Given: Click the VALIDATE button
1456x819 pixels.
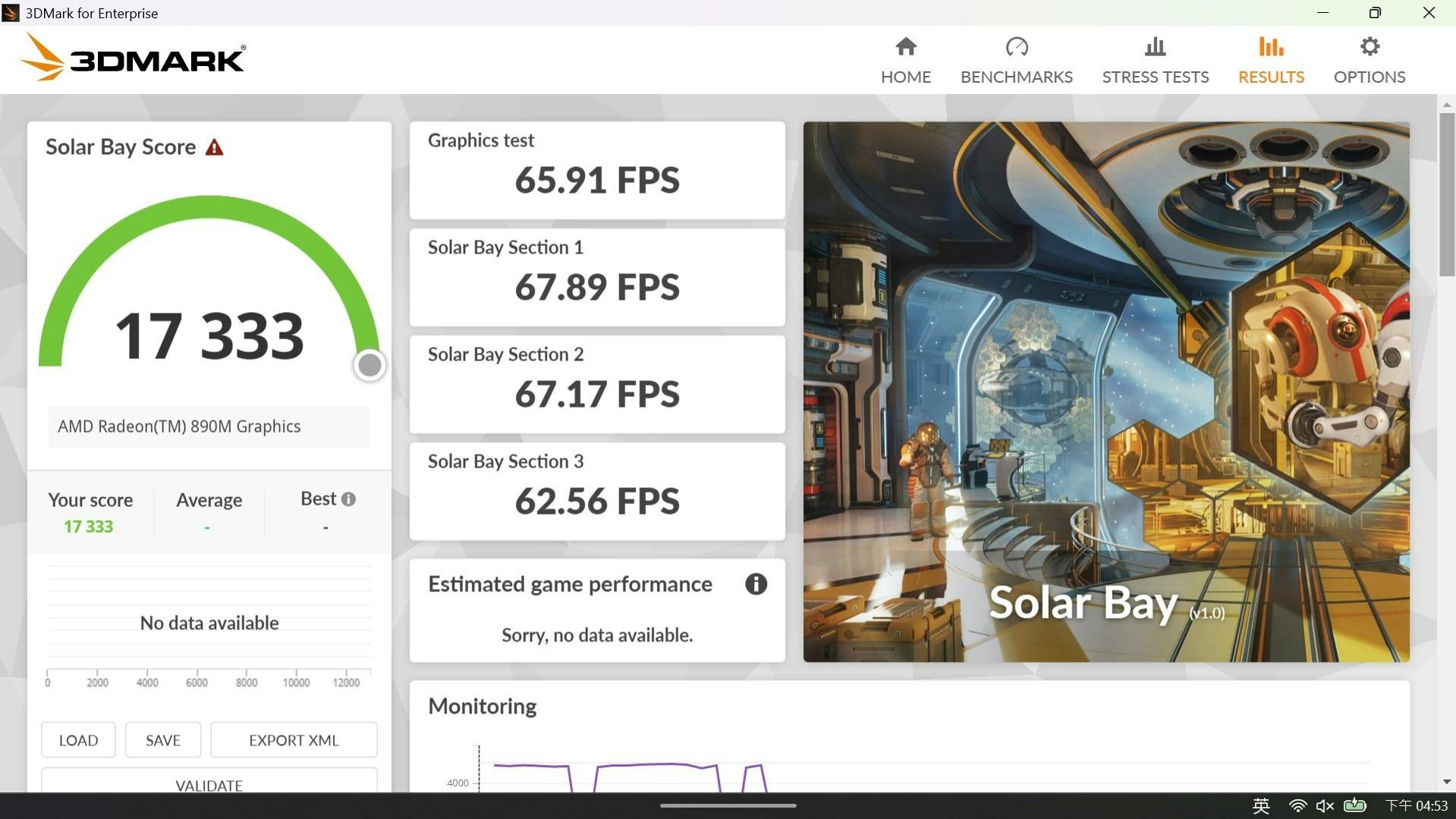Looking at the screenshot, I should pos(209,783).
